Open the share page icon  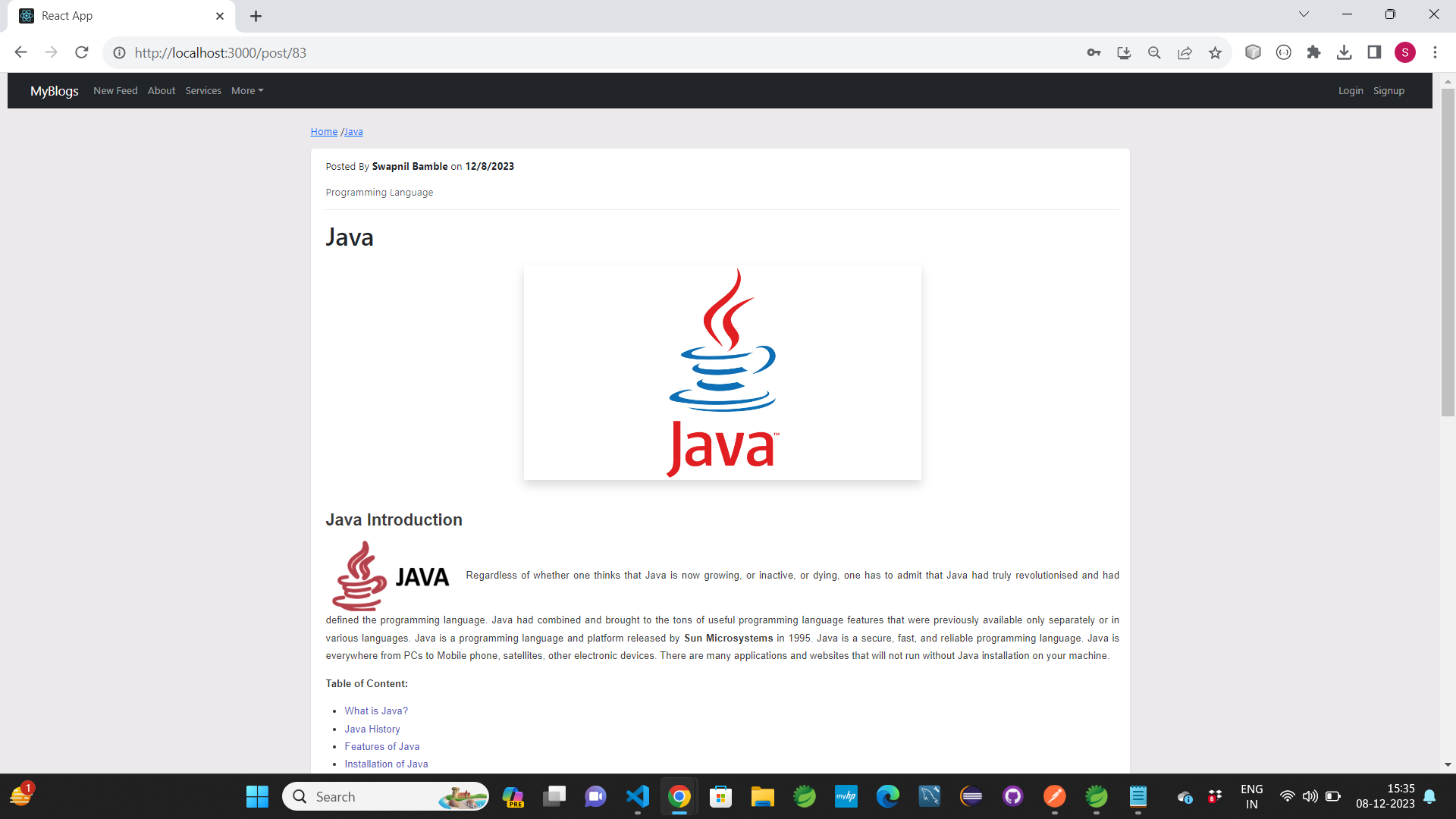(x=1185, y=52)
